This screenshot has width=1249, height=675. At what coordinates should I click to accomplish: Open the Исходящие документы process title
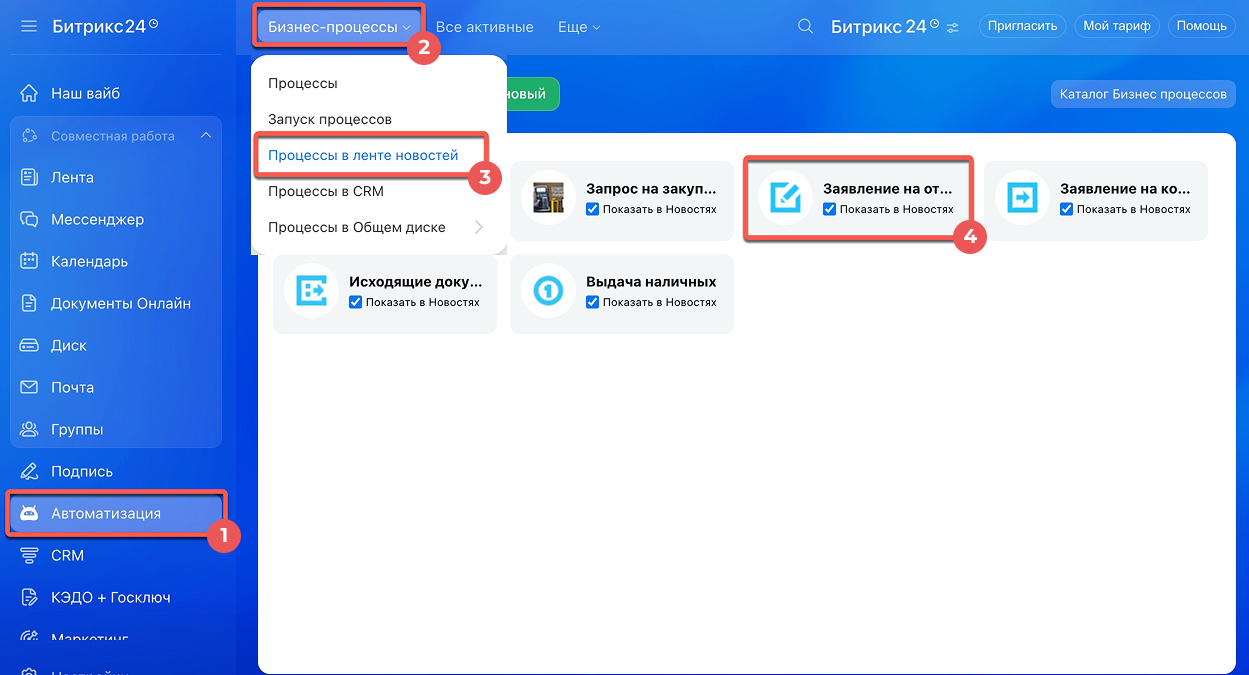(x=416, y=282)
